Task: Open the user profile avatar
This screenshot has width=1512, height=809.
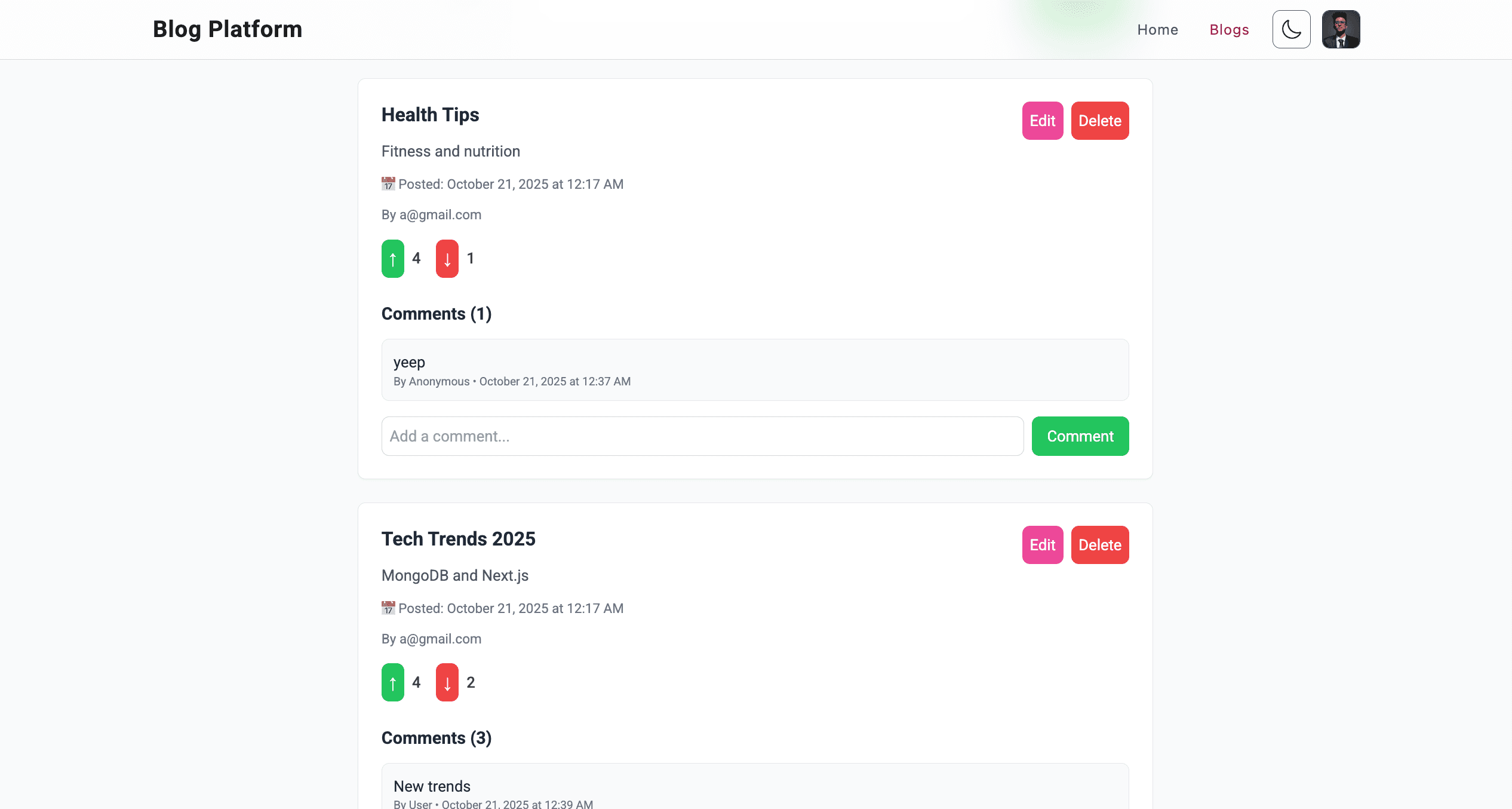Action: [x=1341, y=29]
